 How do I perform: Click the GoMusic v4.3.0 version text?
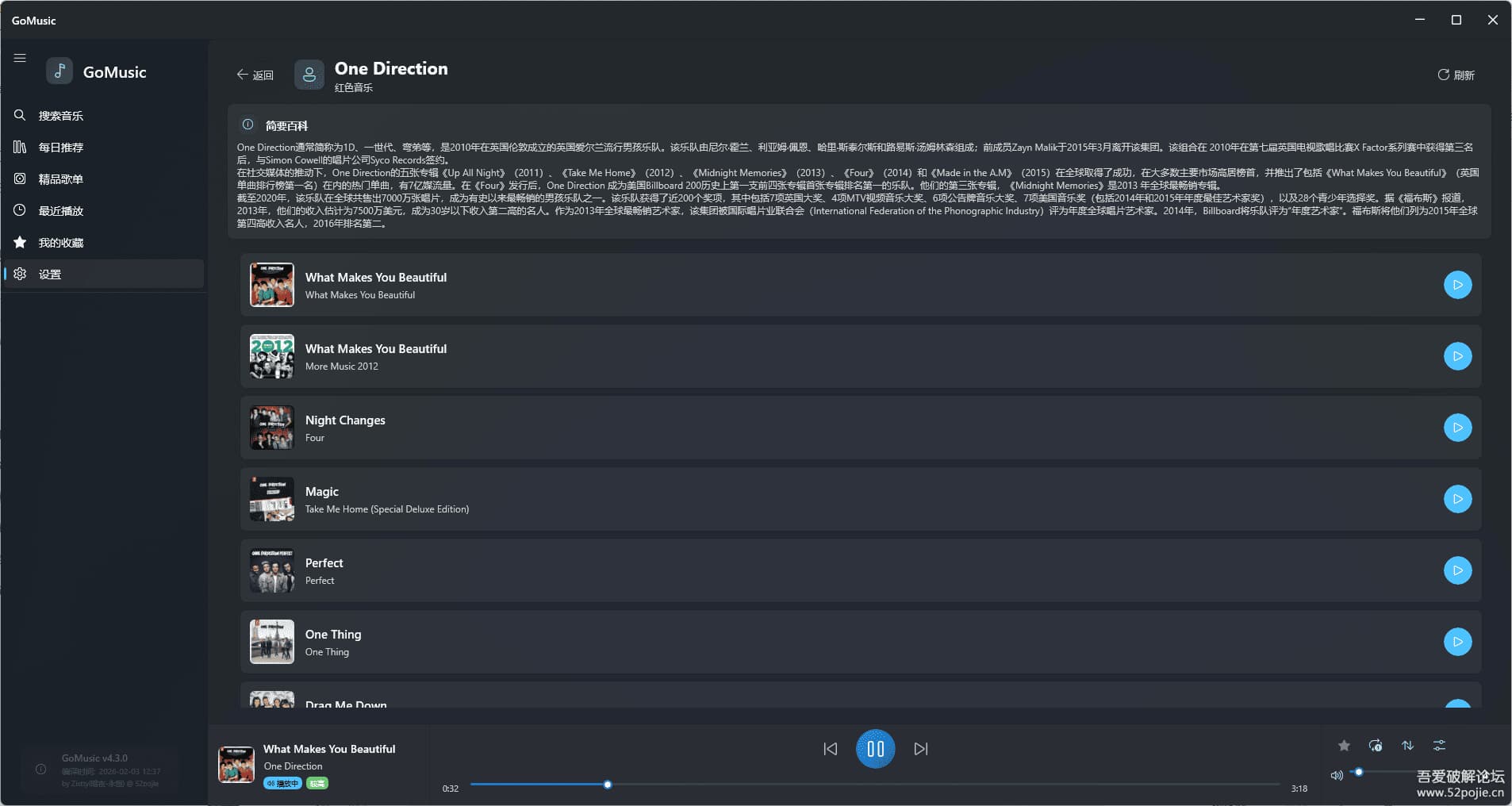click(x=94, y=758)
